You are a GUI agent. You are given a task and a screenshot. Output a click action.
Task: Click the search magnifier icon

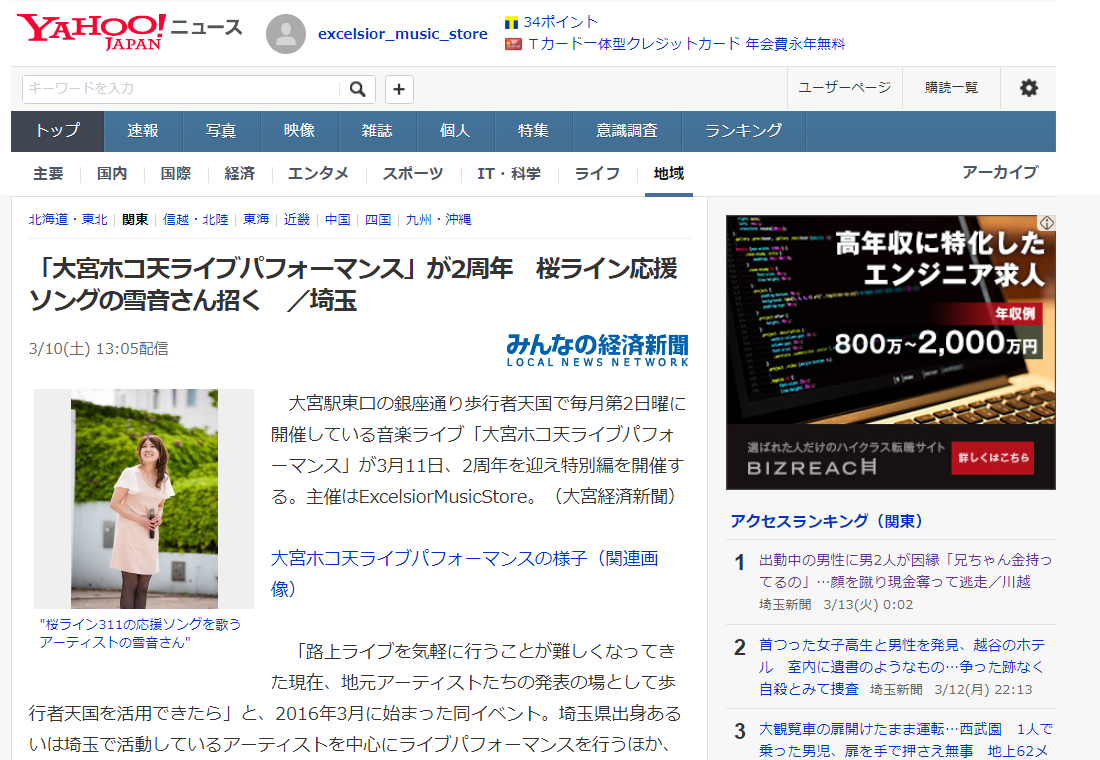pyautogui.click(x=358, y=89)
